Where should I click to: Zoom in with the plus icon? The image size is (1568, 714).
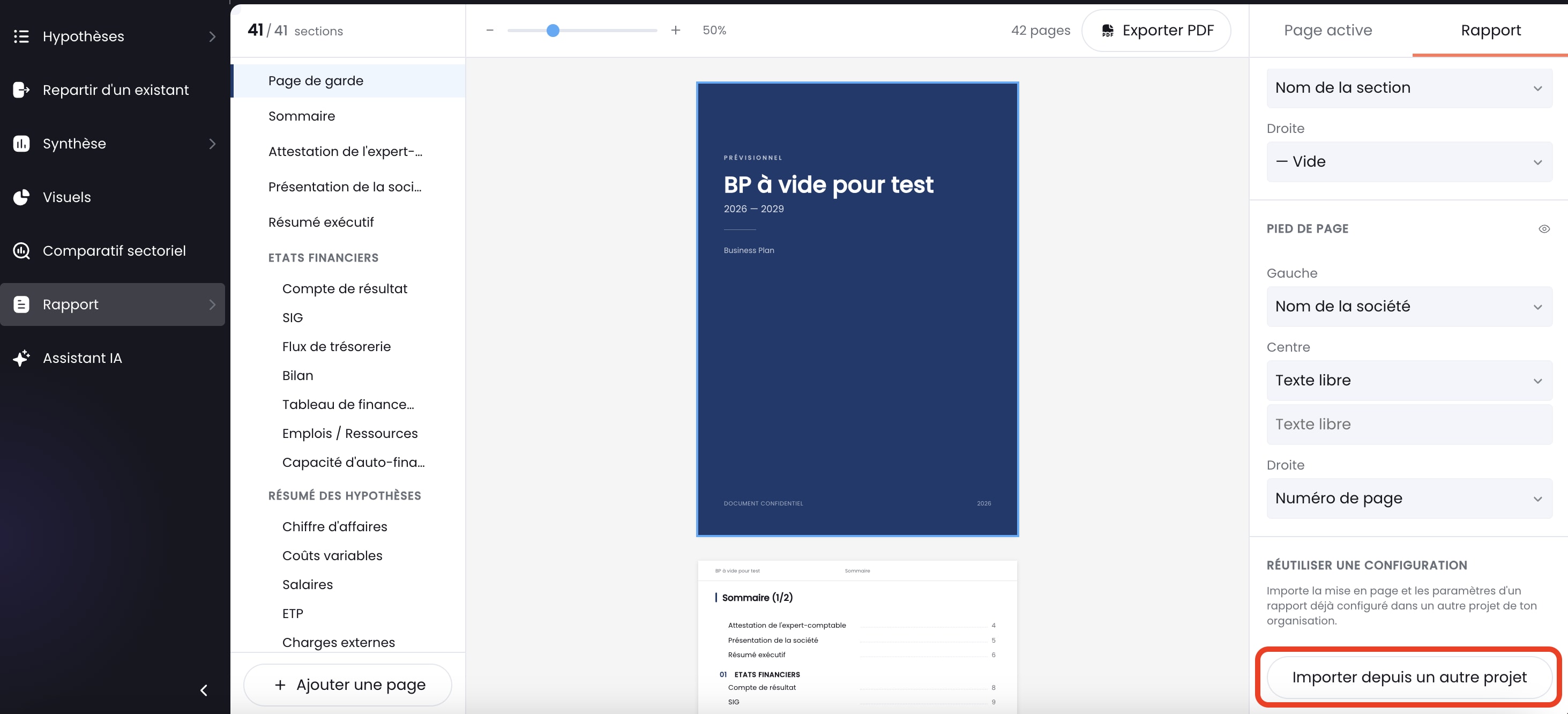click(676, 31)
